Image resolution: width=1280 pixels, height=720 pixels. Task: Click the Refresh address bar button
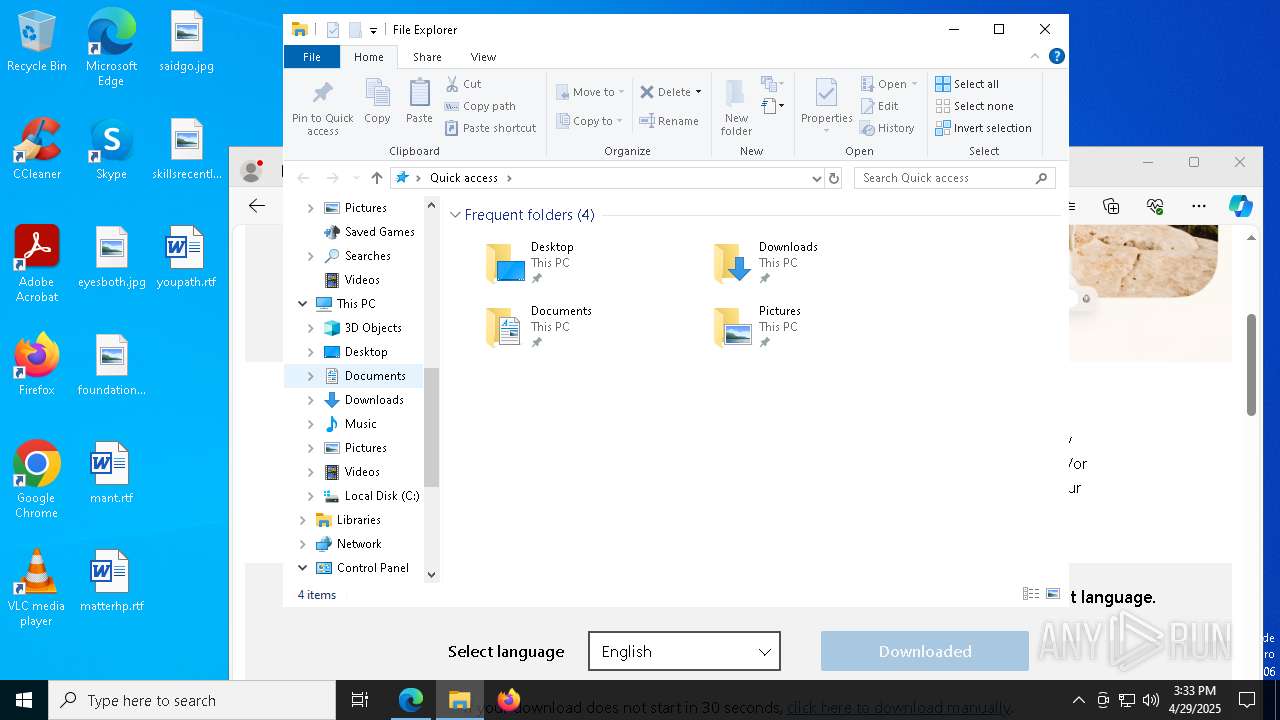(x=834, y=178)
